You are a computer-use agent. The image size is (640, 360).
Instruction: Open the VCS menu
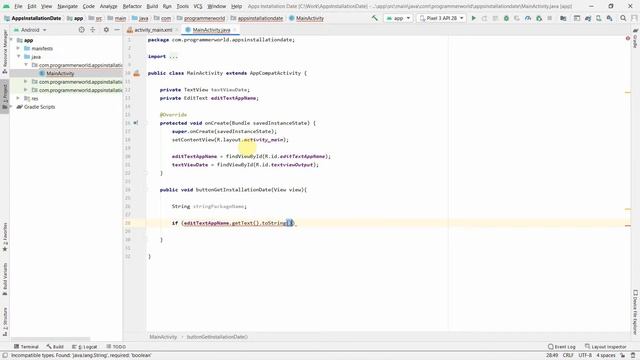click(198, 6)
